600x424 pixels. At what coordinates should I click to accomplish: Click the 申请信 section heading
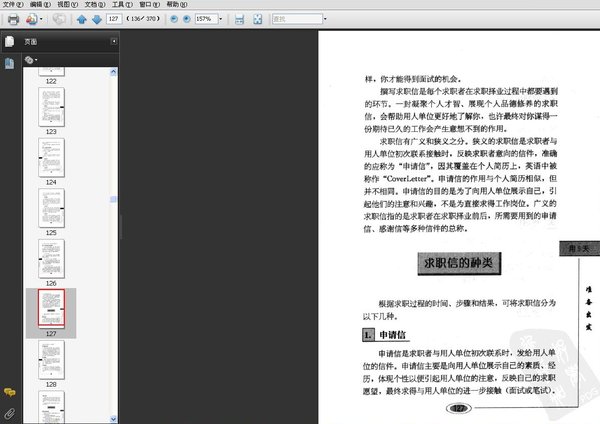[x=392, y=335]
